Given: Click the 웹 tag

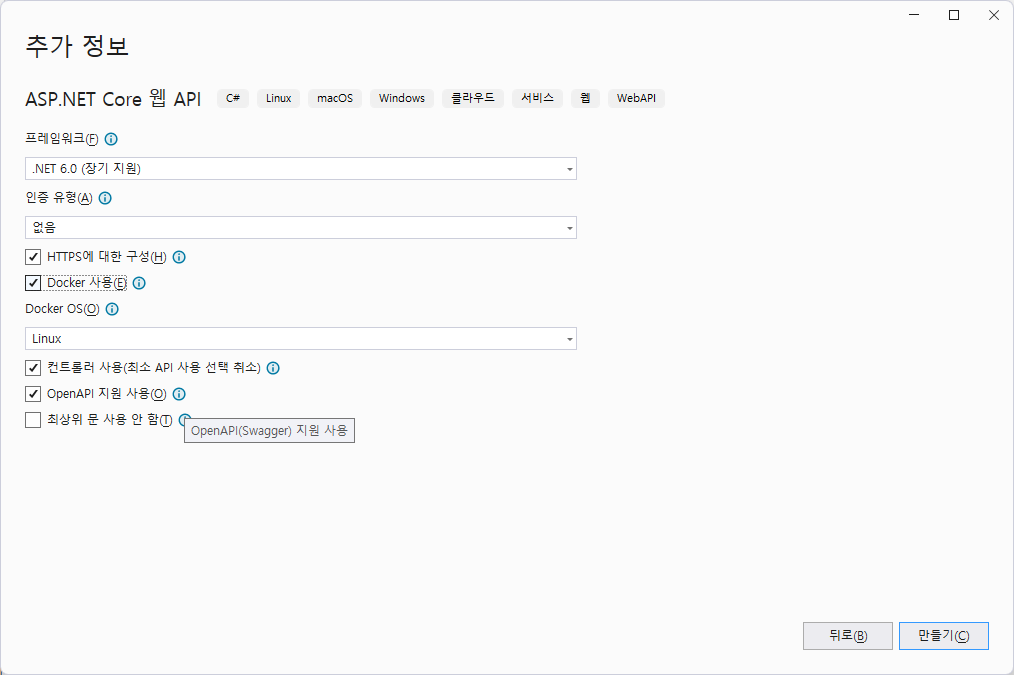Looking at the screenshot, I should tap(585, 98).
